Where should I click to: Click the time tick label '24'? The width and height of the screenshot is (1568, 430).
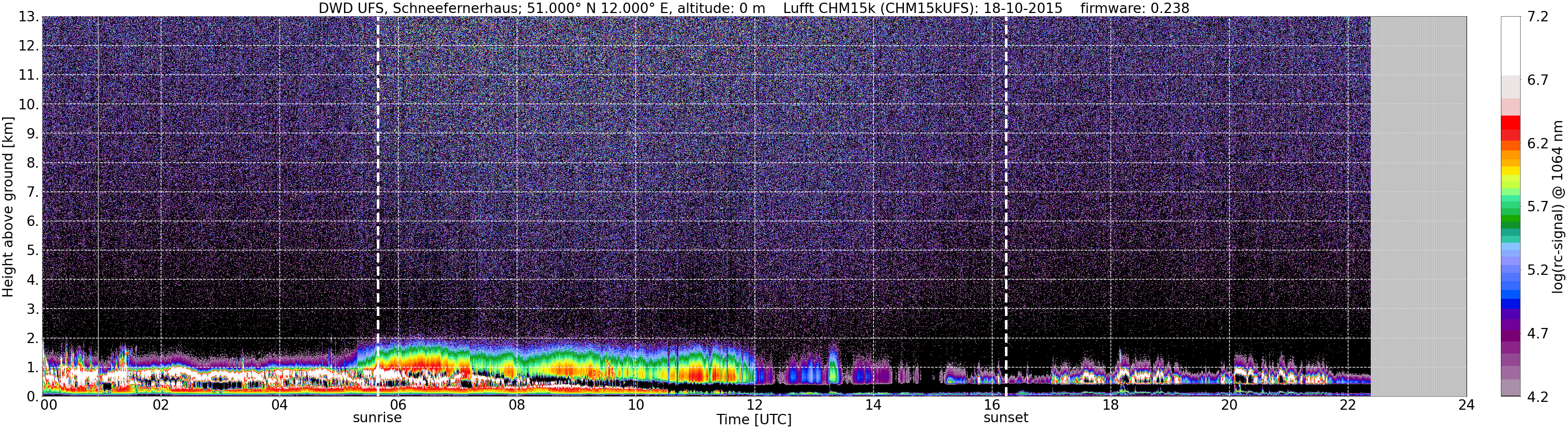click(1467, 406)
